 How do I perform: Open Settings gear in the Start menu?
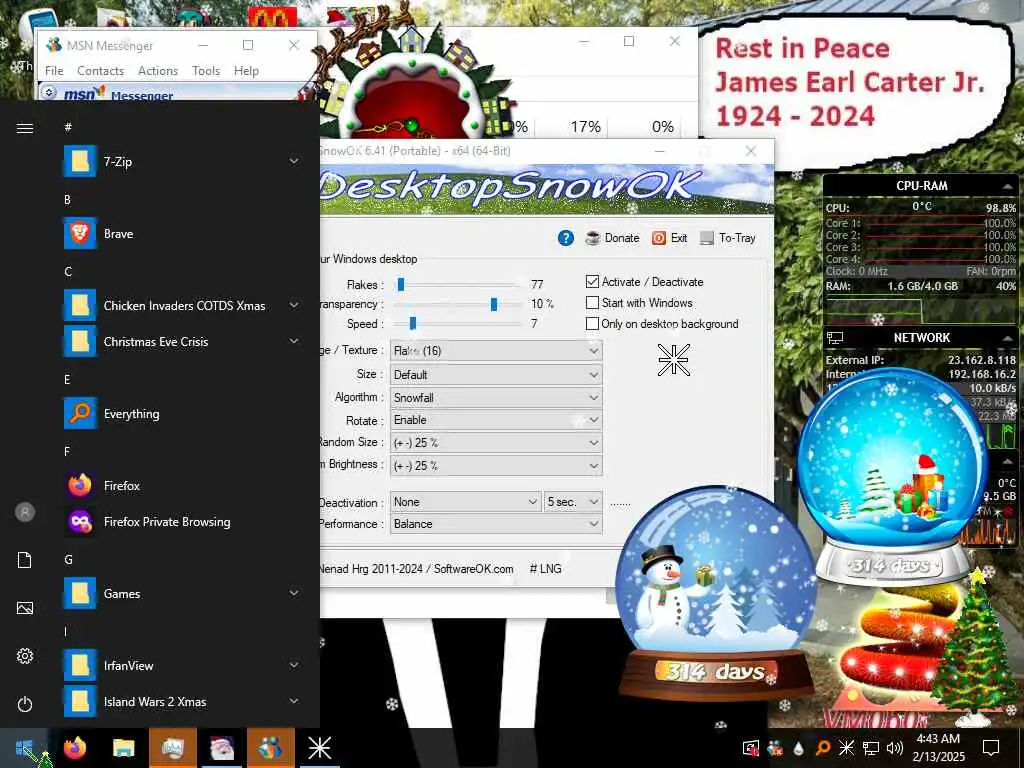(25, 656)
